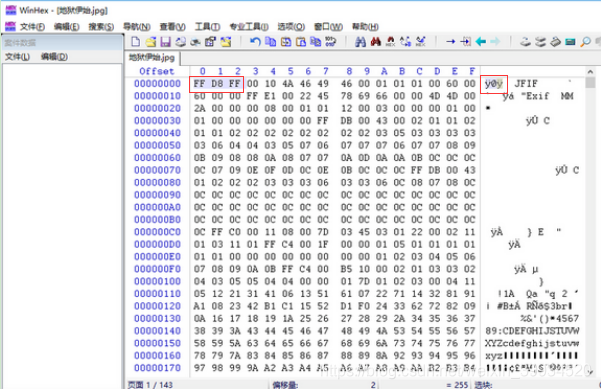Click the Clone Disk stacked drives icon
This screenshot has height=389, width=601.
pyautogui.click(x=540, y=41)
